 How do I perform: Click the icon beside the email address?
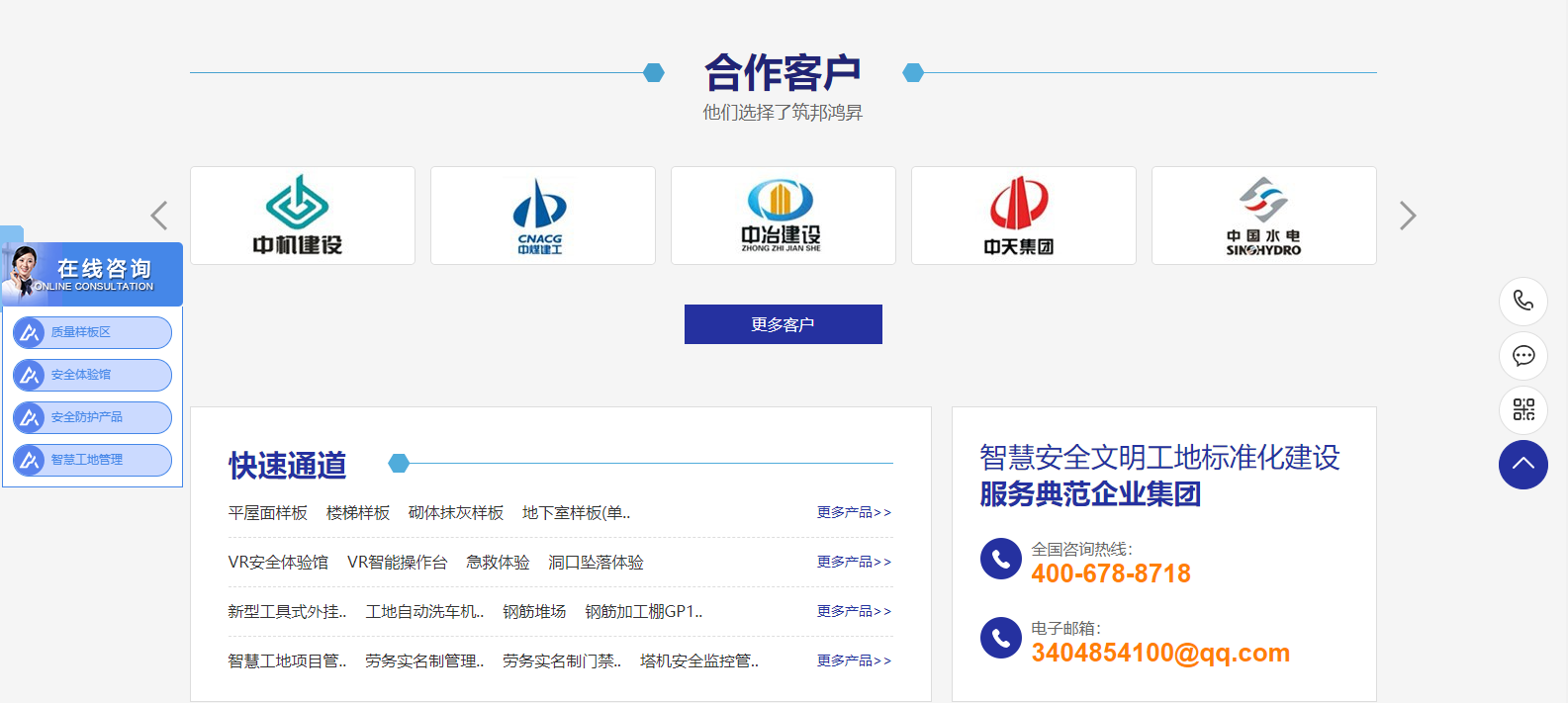point(1000,638)
